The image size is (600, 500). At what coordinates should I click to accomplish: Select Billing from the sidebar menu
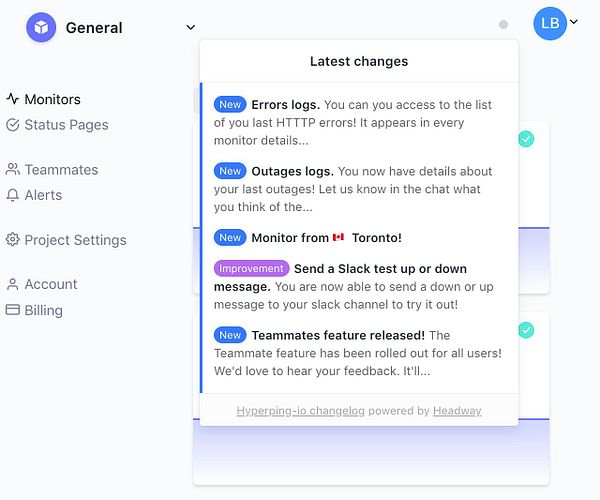[44, 310]
